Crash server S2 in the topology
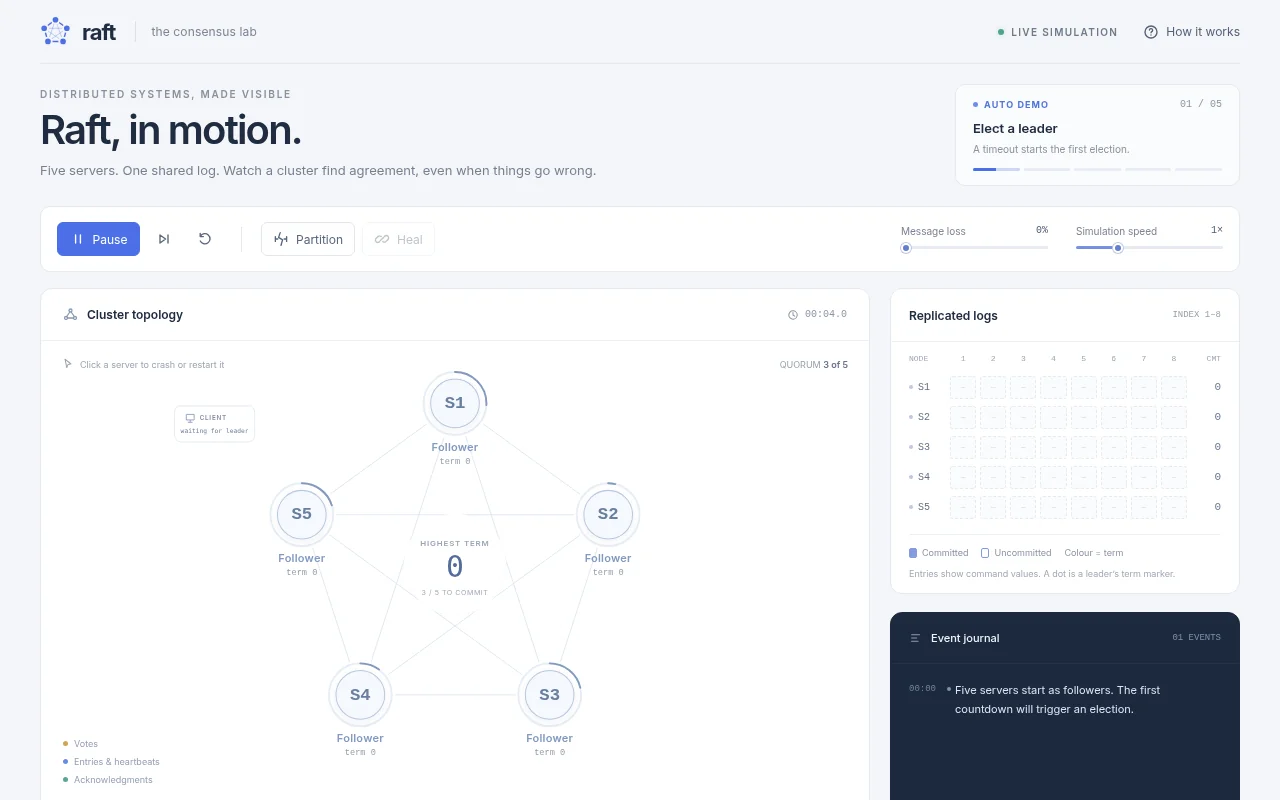Viewport: 1280px width, 800px height. (x=608, y=514)
